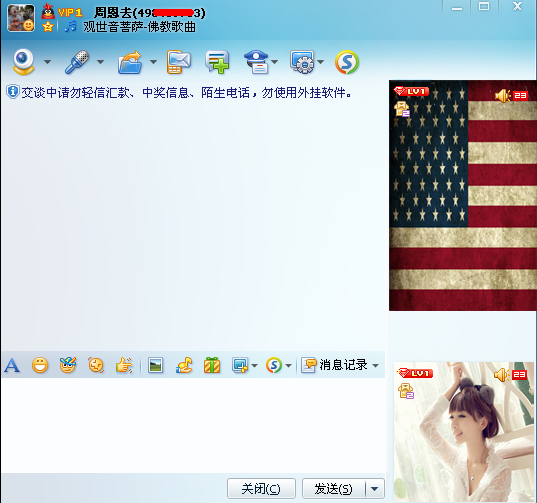The width and height of the screenshot is (537, 503).
Task: Open the music share note icon
Action: 184,365
